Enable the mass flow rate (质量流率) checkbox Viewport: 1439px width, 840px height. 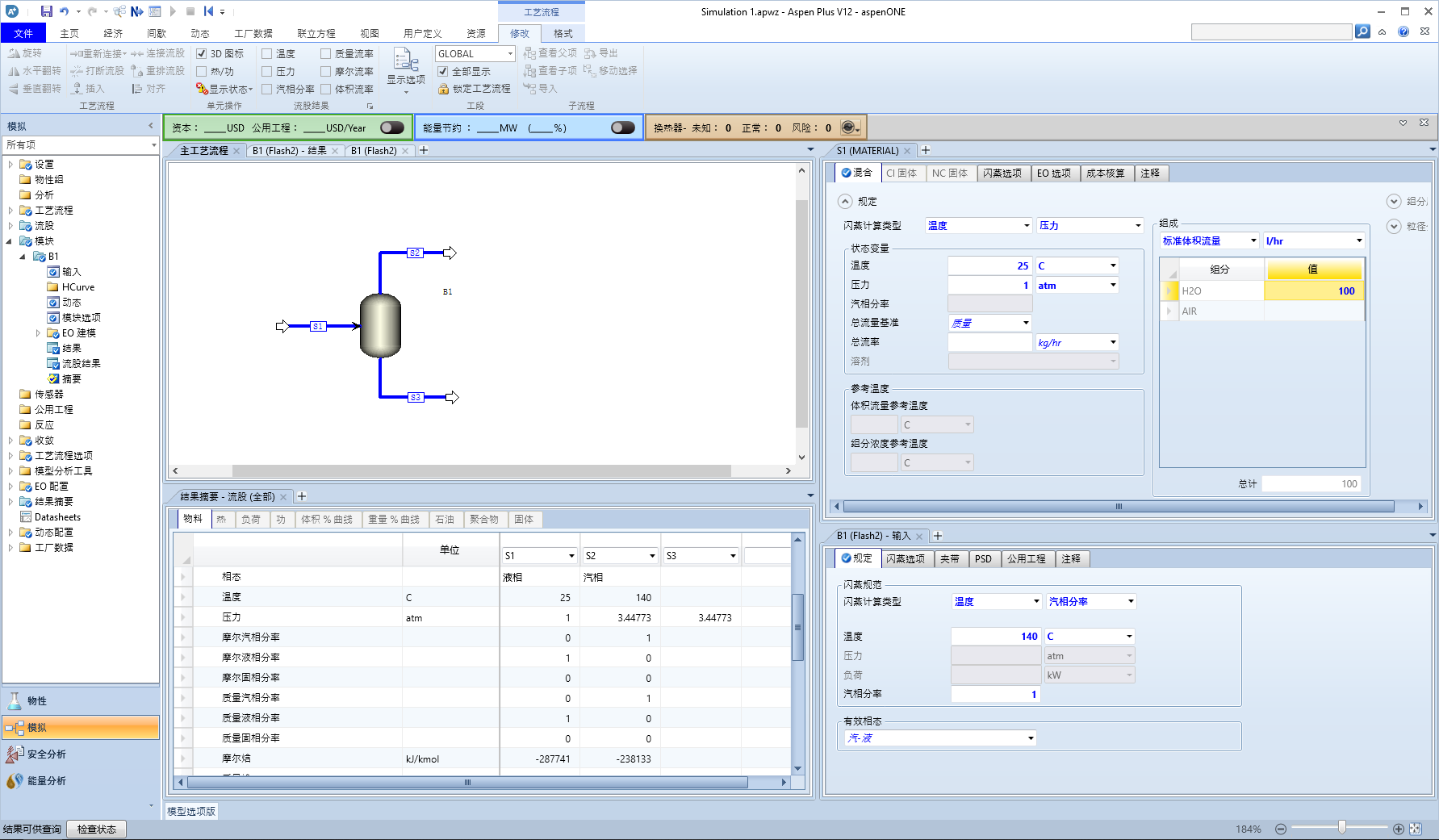(x=325, y=53)
